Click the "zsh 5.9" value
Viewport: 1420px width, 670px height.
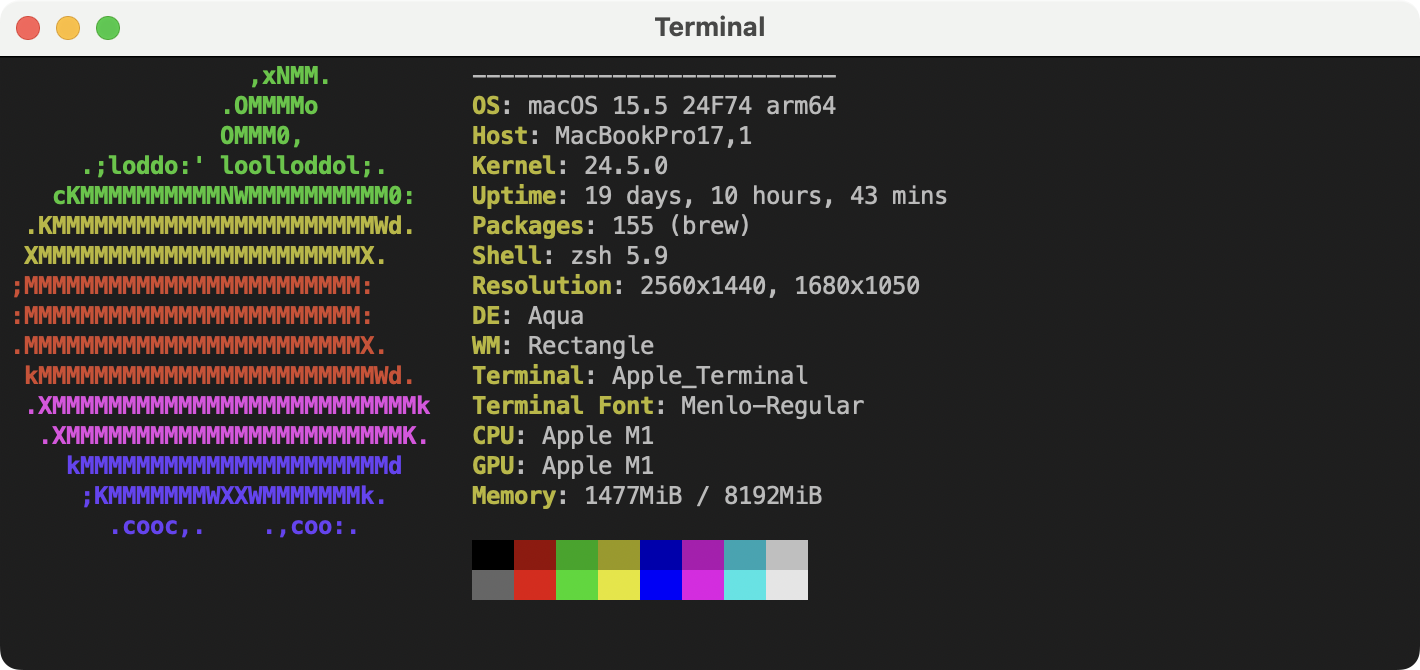coord(619,256)
